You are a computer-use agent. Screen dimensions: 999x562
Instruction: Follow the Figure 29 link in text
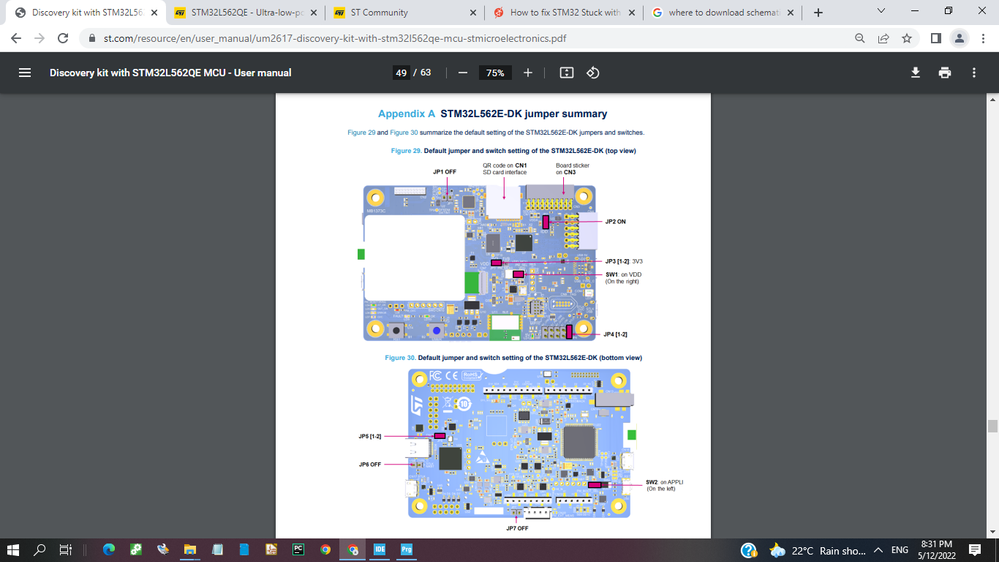coord(361,133)
